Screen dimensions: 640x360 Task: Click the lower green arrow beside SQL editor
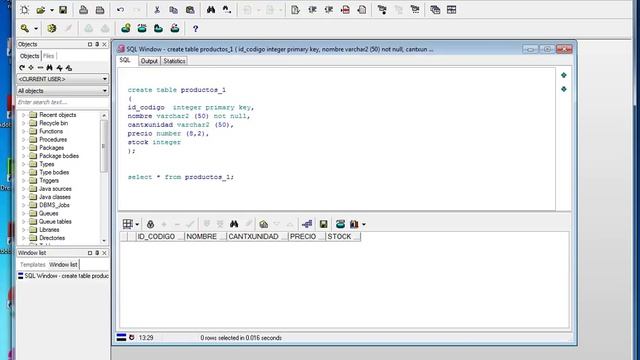(564, 89)
